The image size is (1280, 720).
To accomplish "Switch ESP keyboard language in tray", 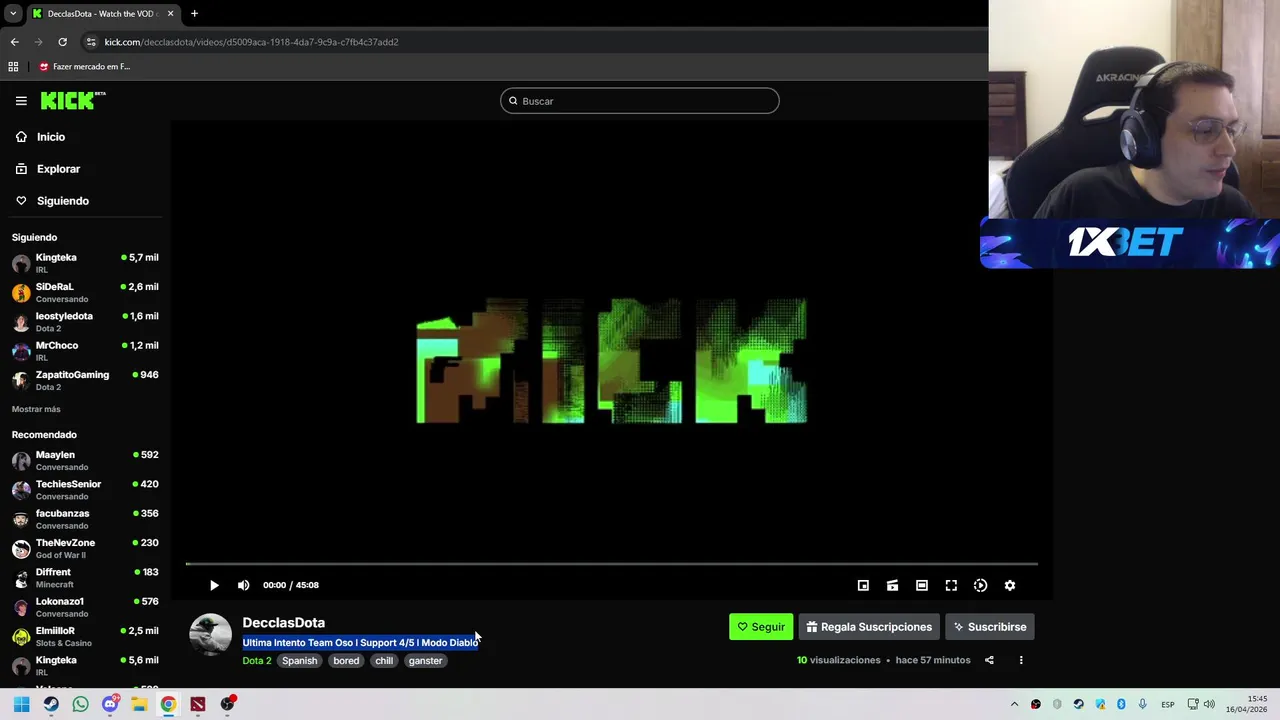I will [1167, 704].
